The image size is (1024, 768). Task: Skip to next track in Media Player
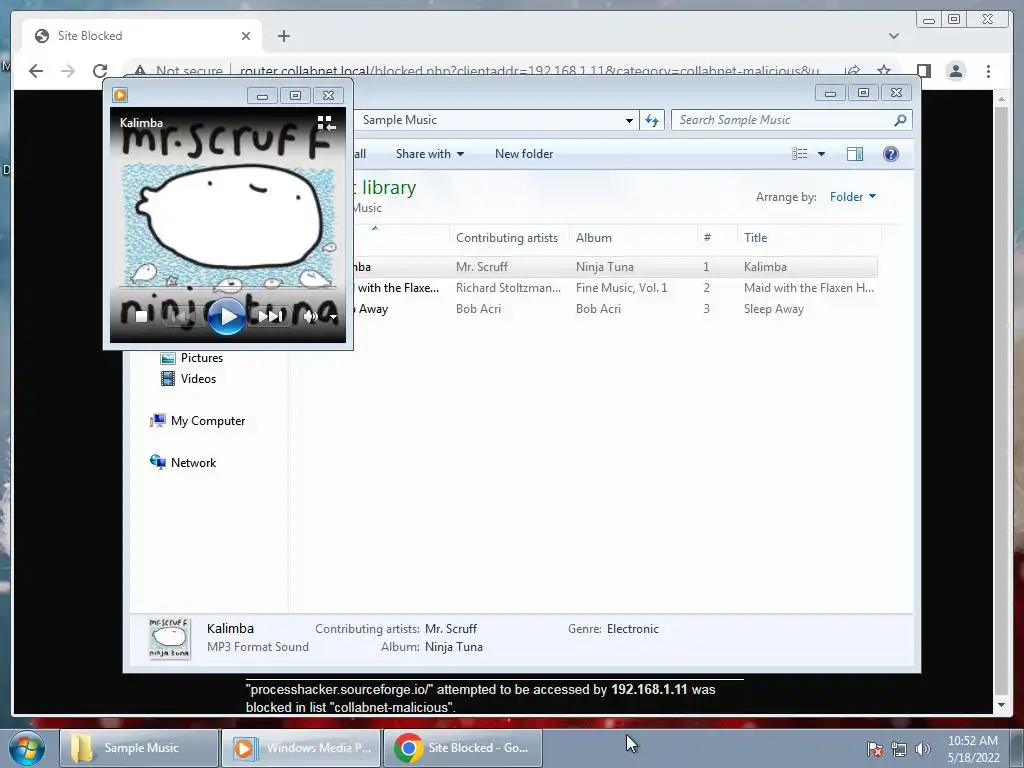click(270, 317)
